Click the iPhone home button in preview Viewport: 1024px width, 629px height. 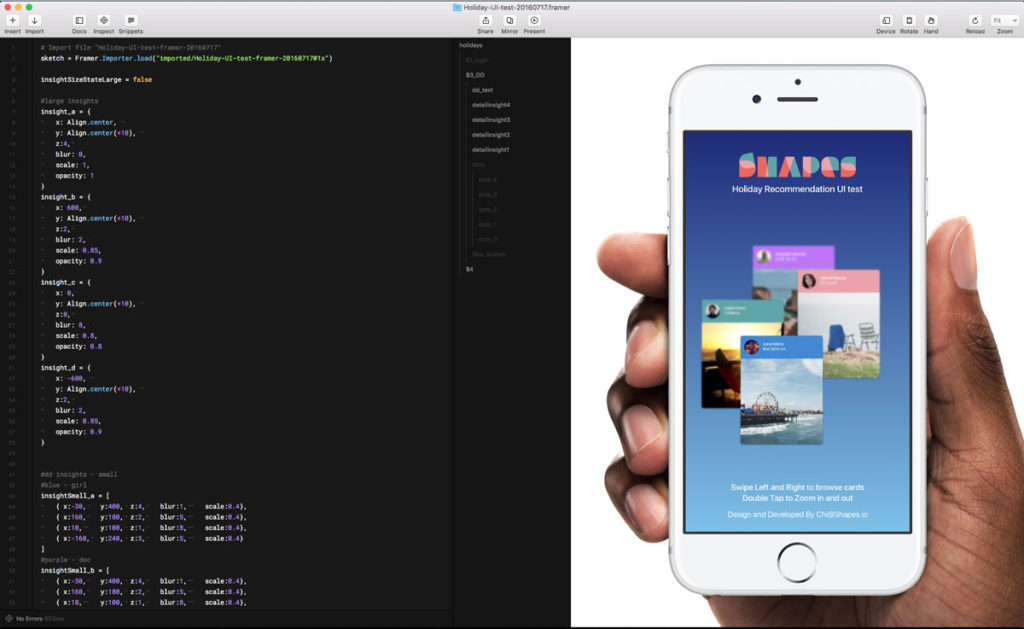pyautogui.click(x=797, y=559)
